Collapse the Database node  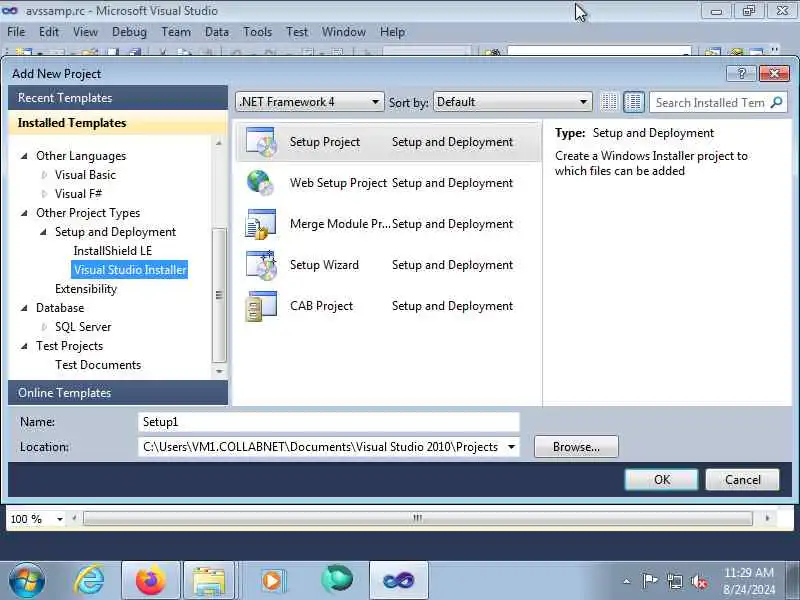pos(24,308)
